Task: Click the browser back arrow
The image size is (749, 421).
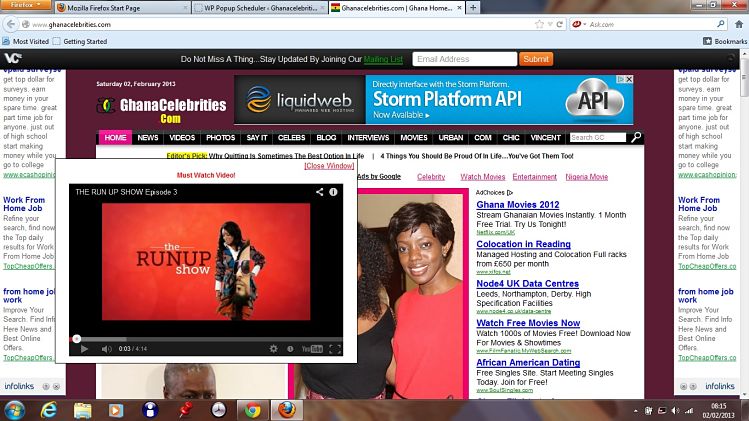Action: click(11, 24)
